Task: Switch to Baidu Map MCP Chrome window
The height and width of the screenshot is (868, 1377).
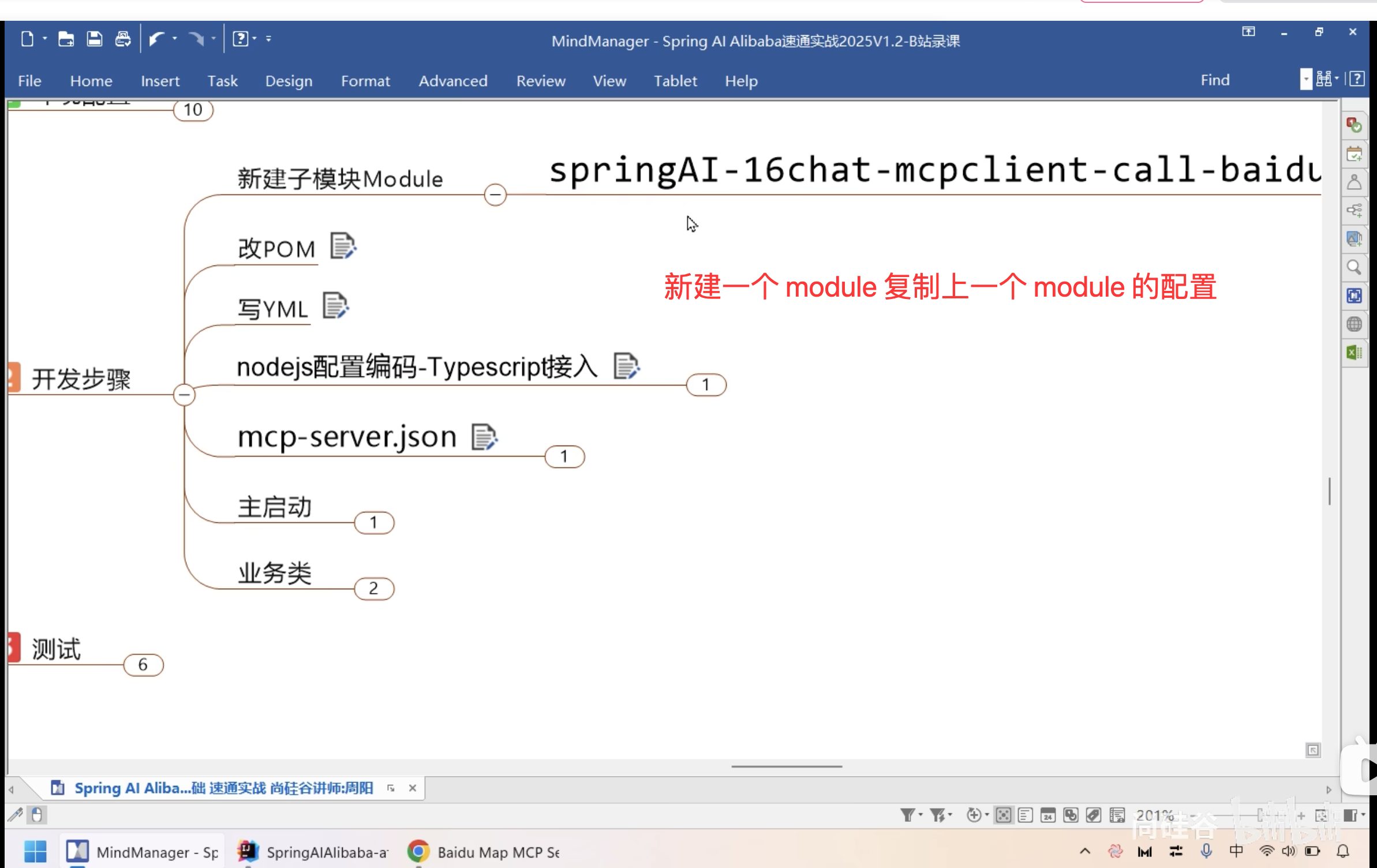Action: (483, 852)
